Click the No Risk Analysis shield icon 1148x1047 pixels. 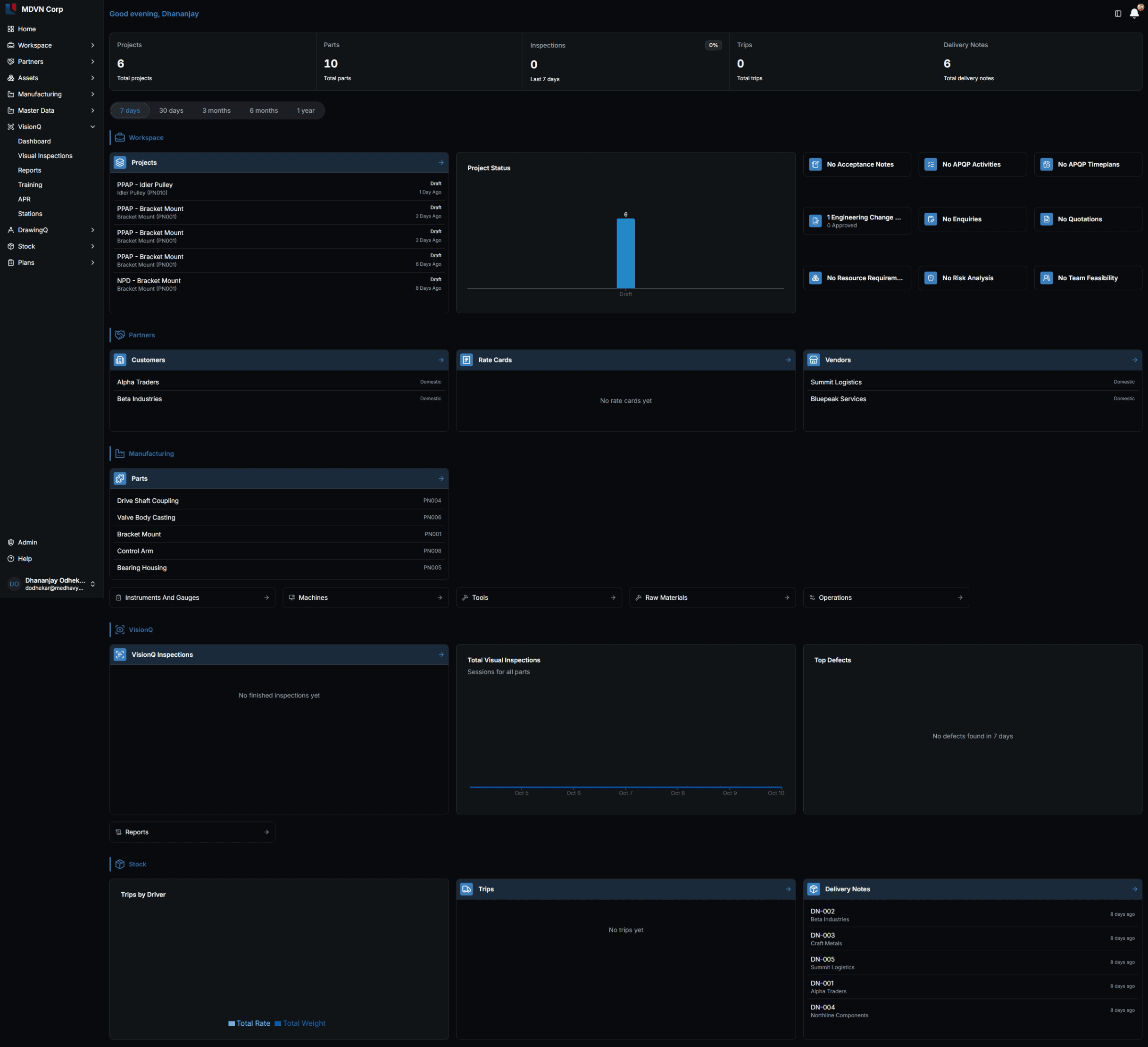coord(931,278)
